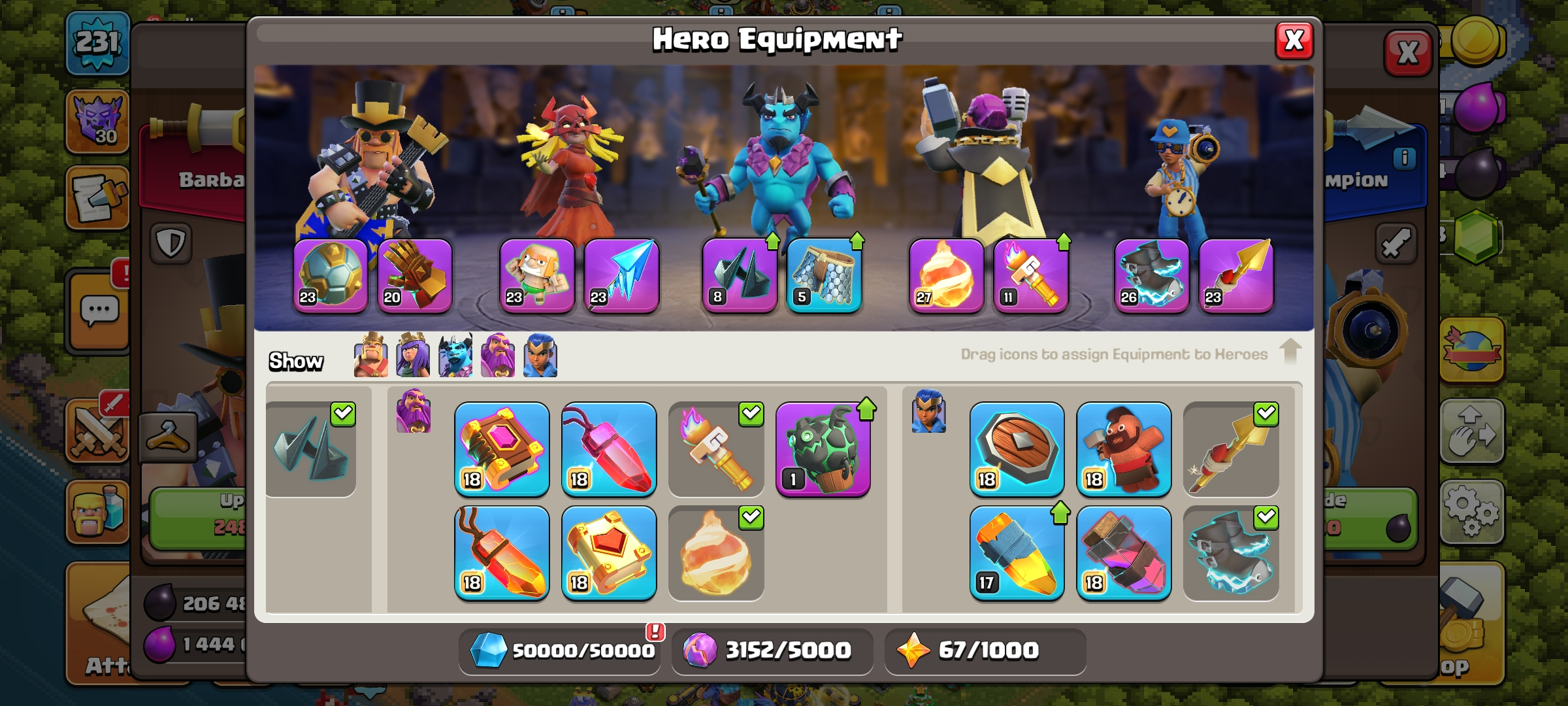Image resolution: width=1568 pixels, height=706 pixels.
Task: Tap the Barbarian King's Spiky Ball slot
Action: coord(331,276)
